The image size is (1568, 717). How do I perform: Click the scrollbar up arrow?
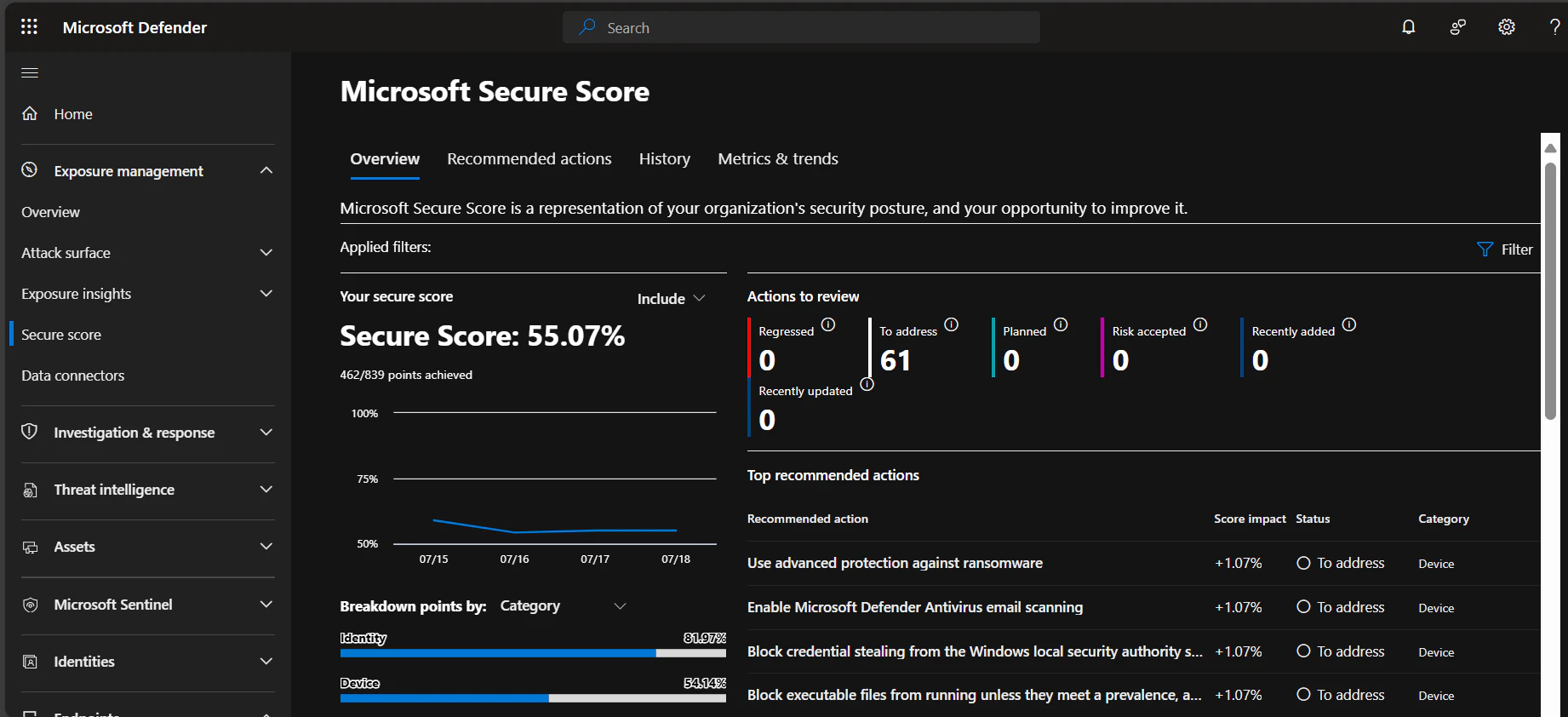1551,147
